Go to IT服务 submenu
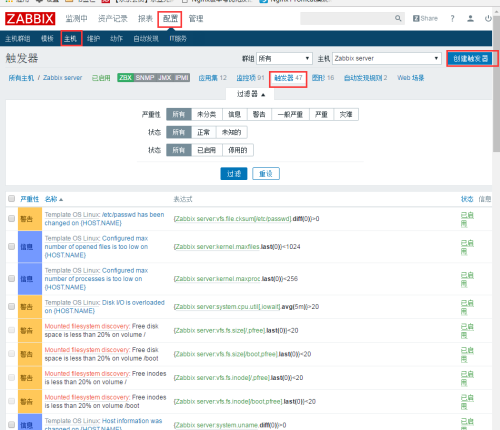This screenshot has width=500, height=430. (178, 39)
